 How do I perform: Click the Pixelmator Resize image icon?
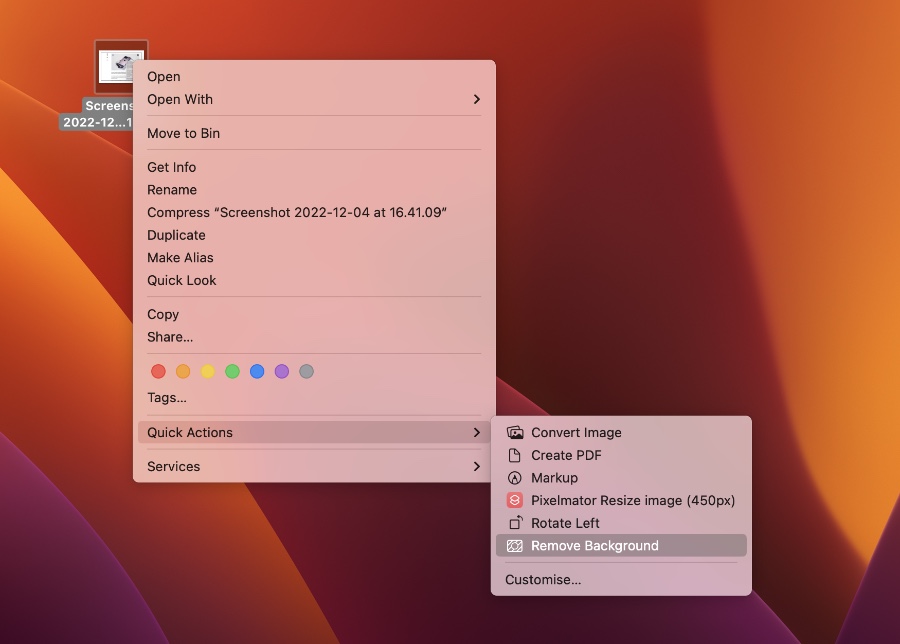click(515, 500)
